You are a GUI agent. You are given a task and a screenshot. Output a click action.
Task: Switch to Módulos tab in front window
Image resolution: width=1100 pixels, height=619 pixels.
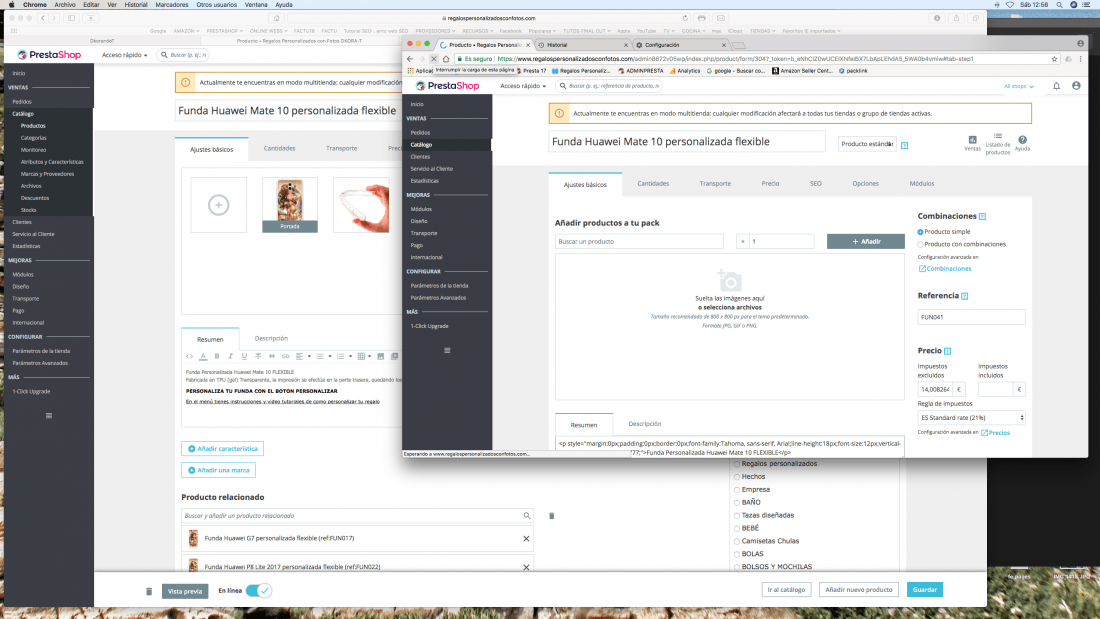(x=922, y=184)
